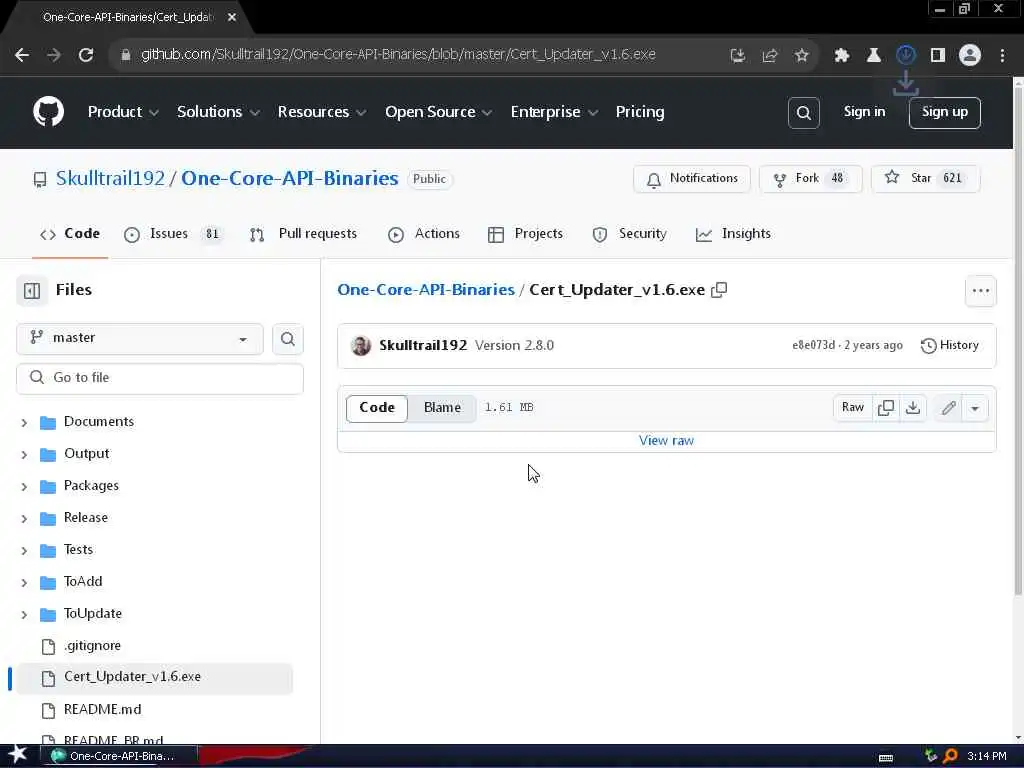Click the Raw button

click(853, 408)
